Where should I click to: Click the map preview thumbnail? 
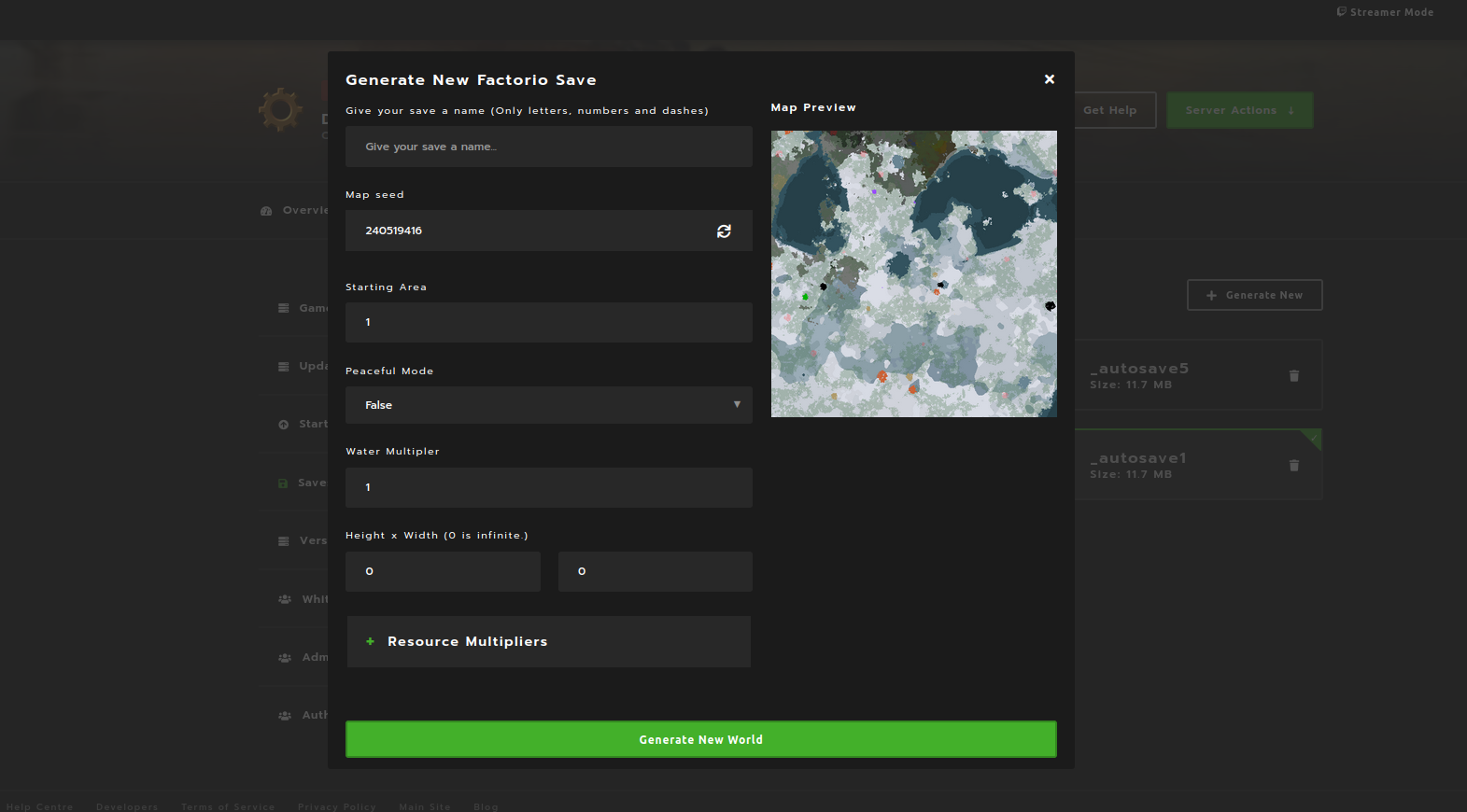pos(914,273)
